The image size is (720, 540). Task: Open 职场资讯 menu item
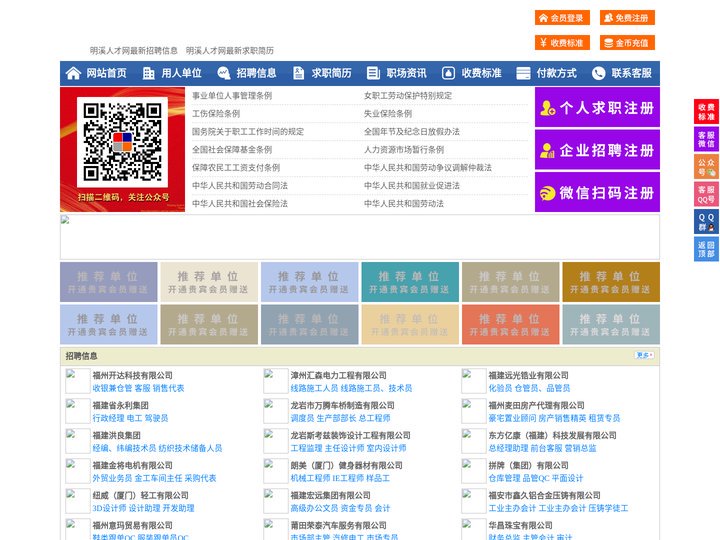(406, 73)
